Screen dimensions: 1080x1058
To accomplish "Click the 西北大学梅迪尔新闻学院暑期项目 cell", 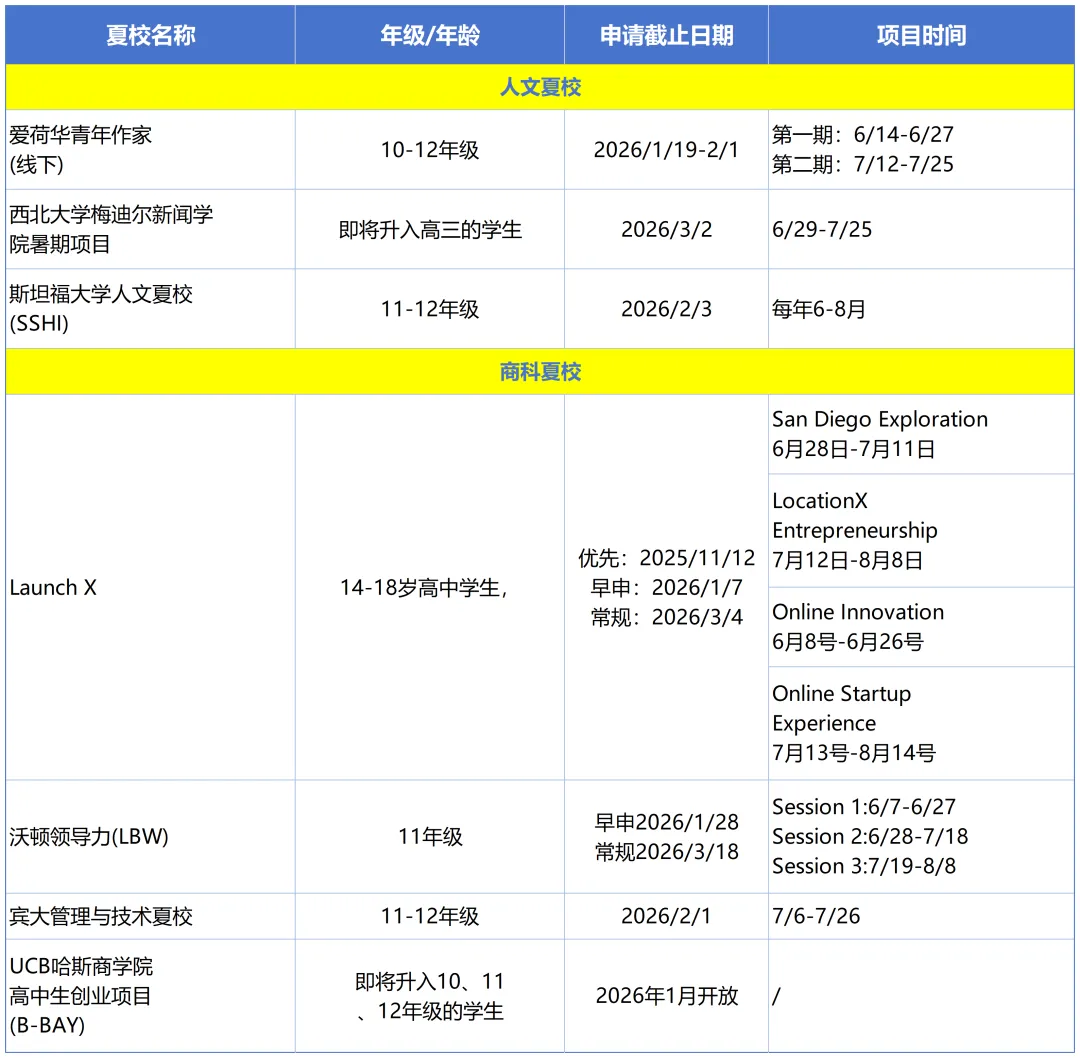I will coord(150,229).
